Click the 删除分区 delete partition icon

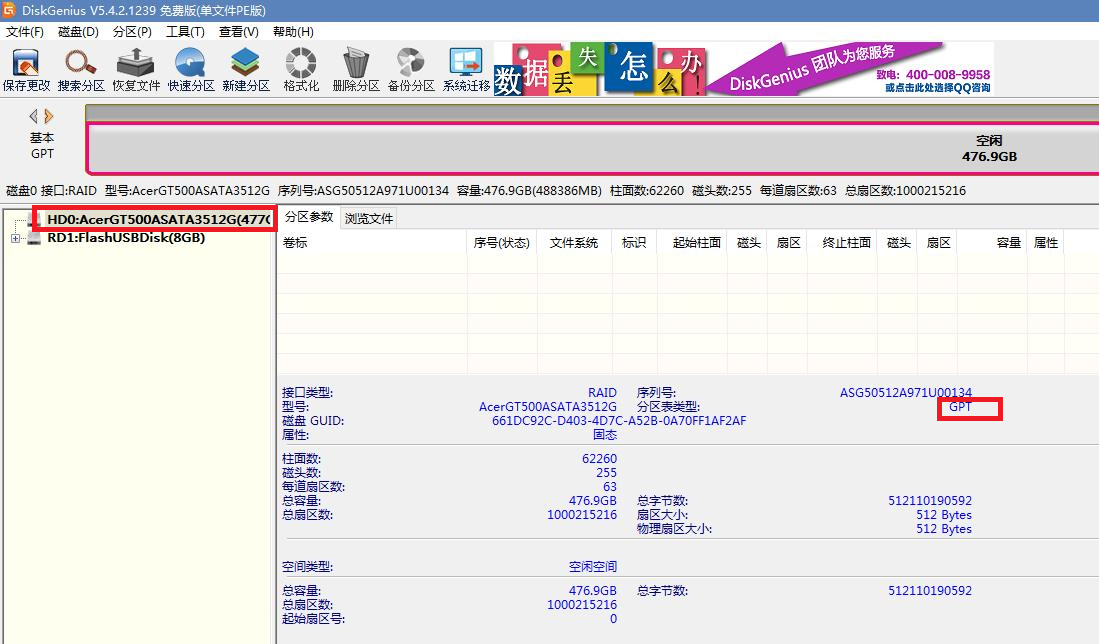355,70
